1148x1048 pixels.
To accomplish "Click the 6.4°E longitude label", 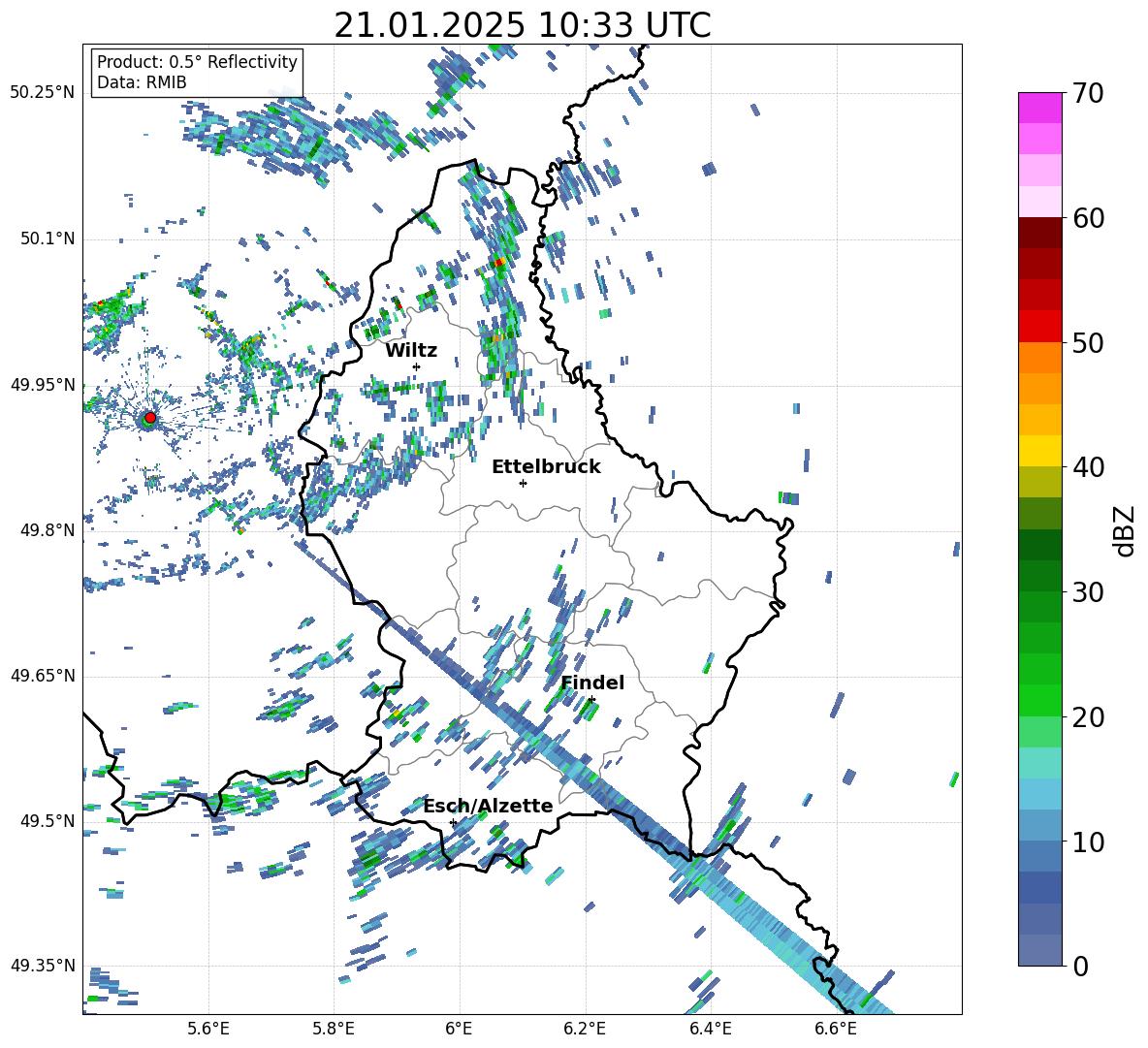I will [x=710, y=1029].
